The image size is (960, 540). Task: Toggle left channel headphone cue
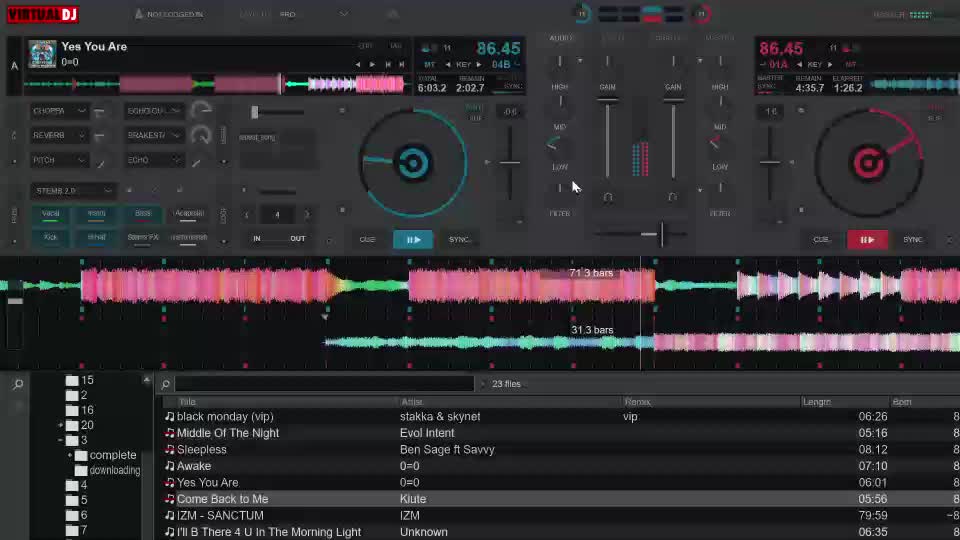tap(608, 197)
